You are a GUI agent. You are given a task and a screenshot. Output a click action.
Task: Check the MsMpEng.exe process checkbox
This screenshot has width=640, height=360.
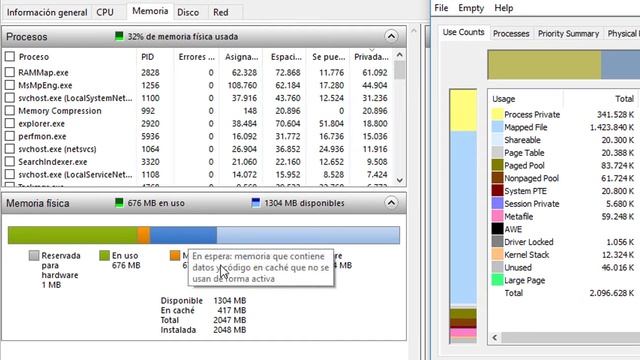coord(10,85)
